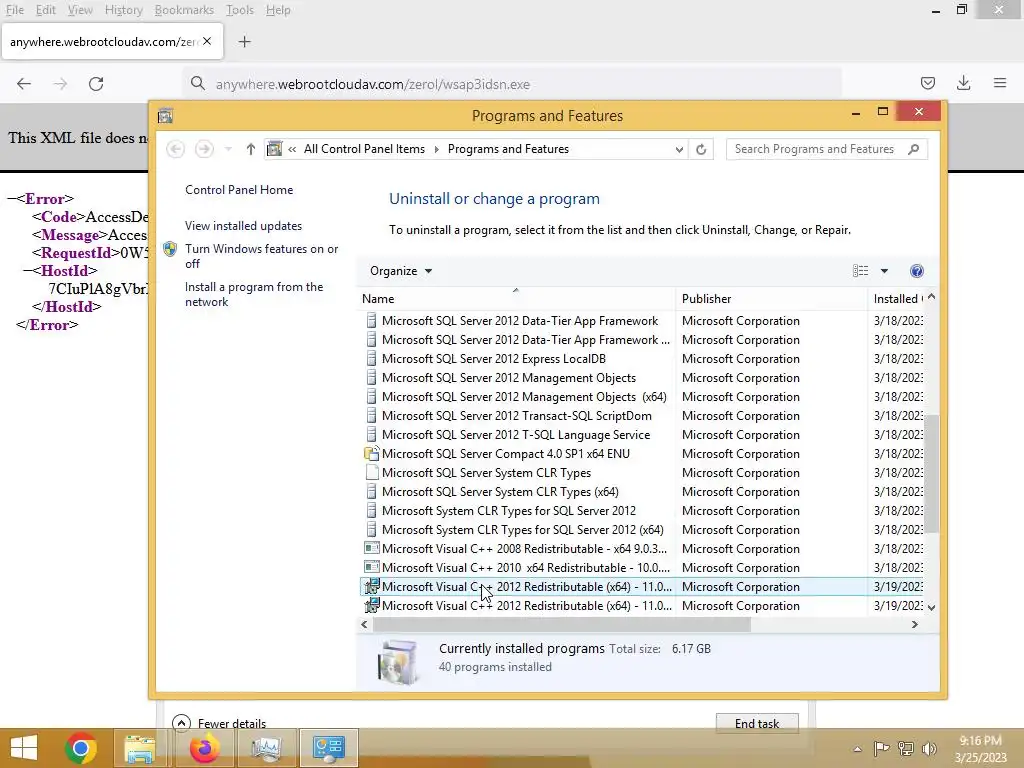Open the view options dropdown arrow
Screen dimensions: 1024x768
click(x=884, y=271)
